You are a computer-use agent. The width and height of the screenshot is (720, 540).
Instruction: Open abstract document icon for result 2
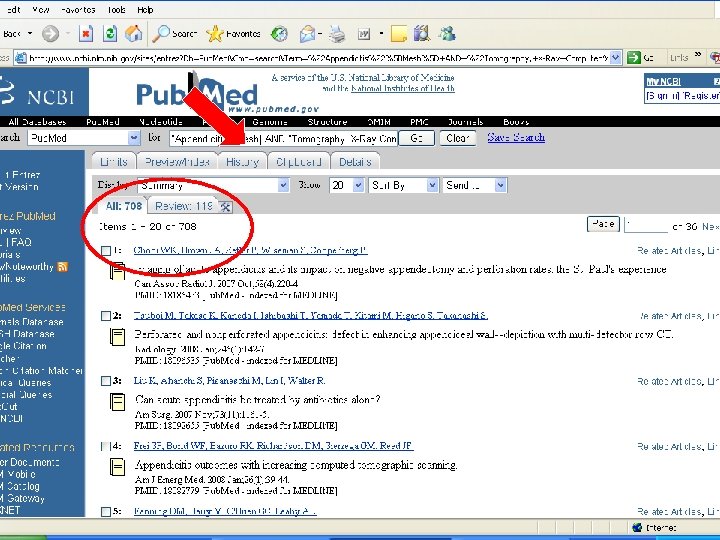117,337
